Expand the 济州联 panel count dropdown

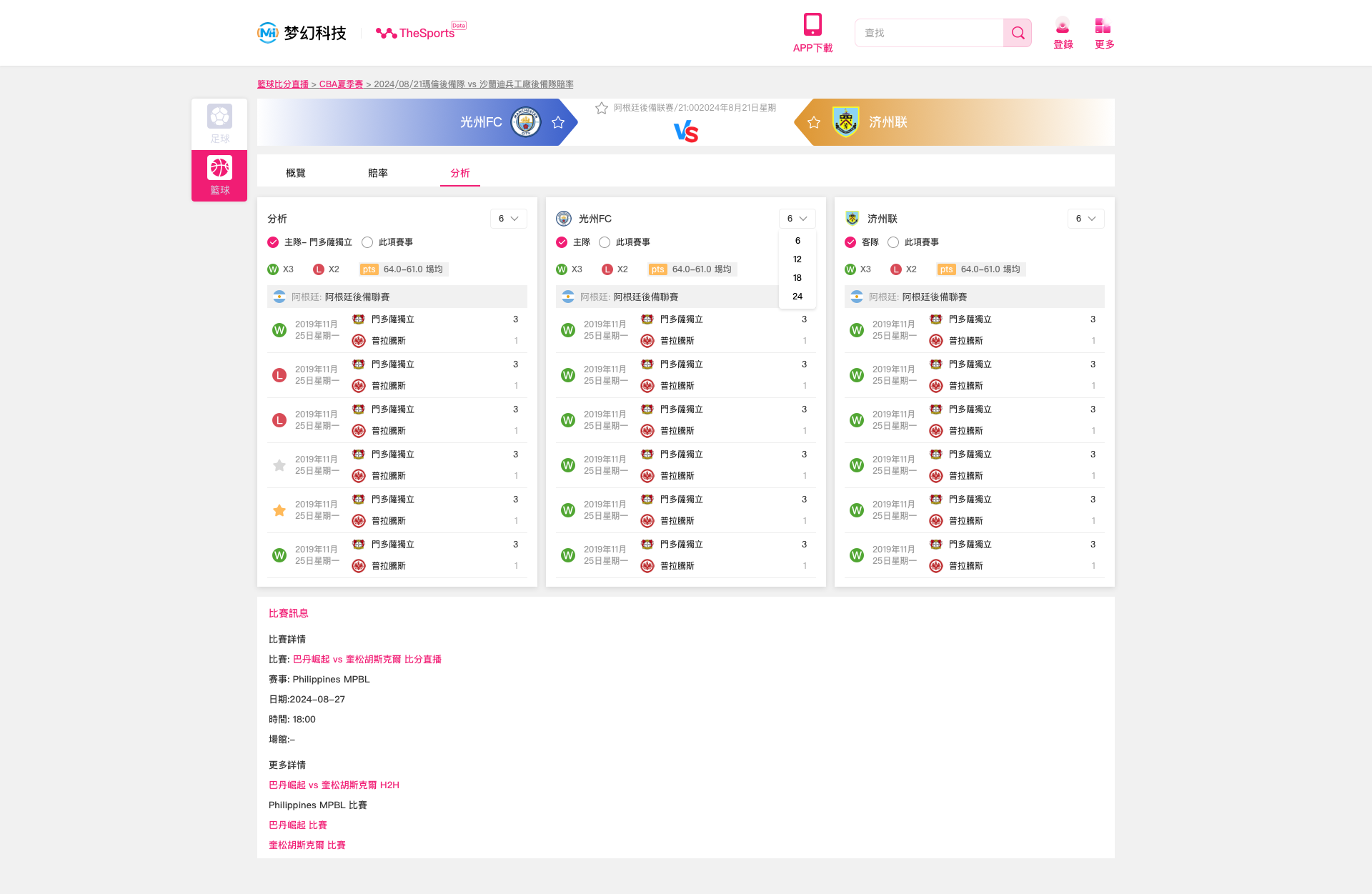(1085, 219)
